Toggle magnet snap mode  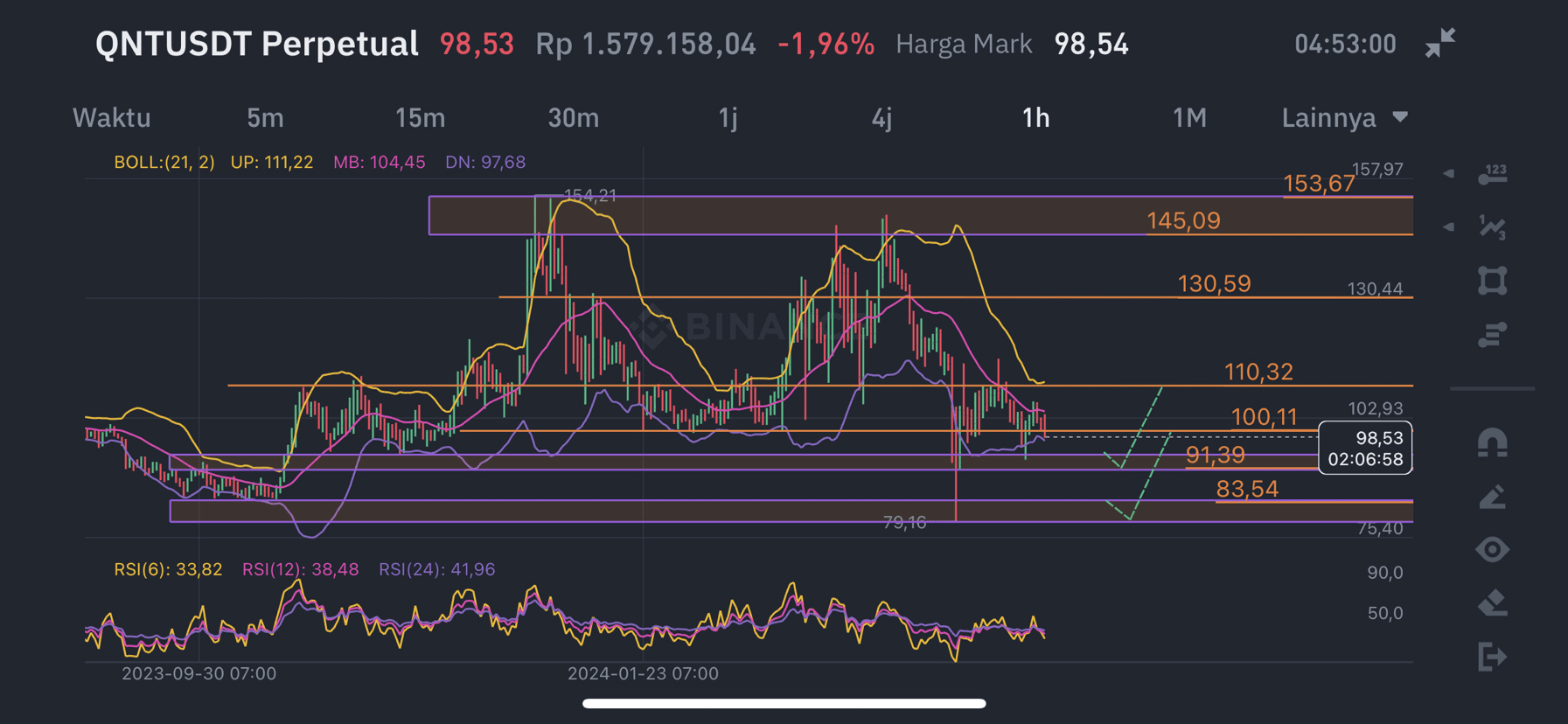tap(1492, 443)
